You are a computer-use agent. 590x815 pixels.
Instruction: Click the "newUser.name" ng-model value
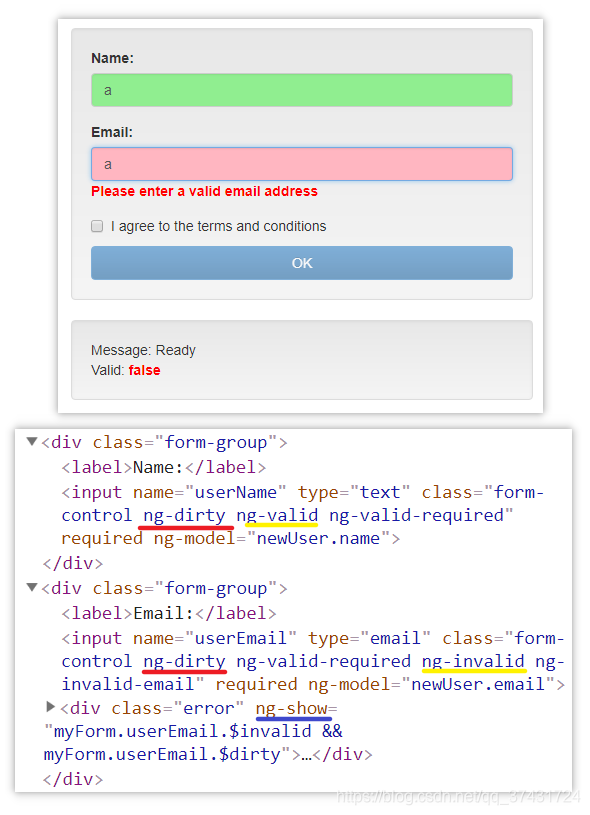(318, 538)
